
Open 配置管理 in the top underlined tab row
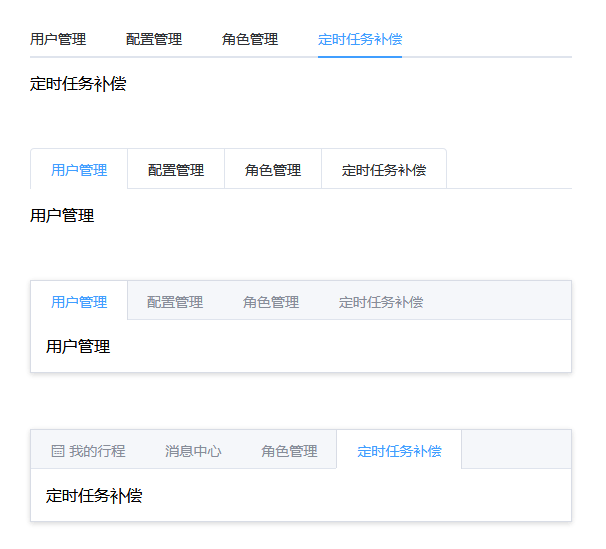(x=154, y=40)
